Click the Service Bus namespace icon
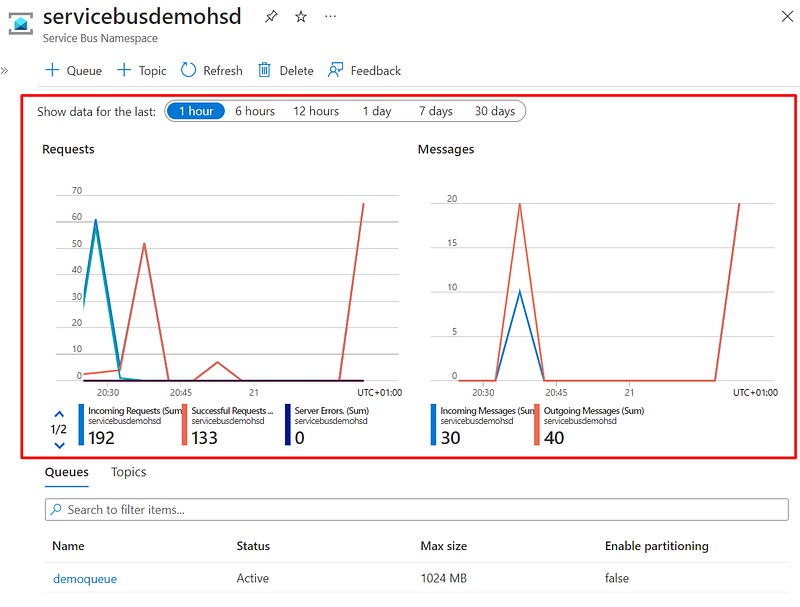Screen dimensions: 800x607 coord(21,23)
